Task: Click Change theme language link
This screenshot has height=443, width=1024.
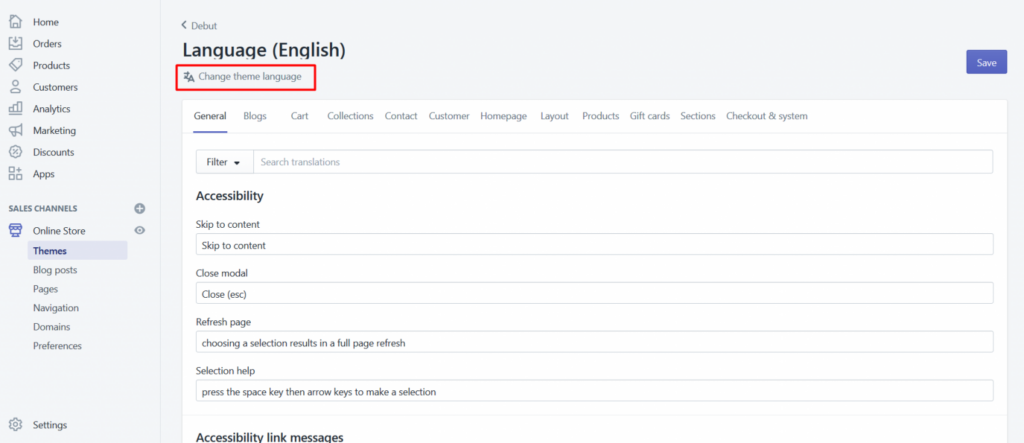Action: [249, 76]
